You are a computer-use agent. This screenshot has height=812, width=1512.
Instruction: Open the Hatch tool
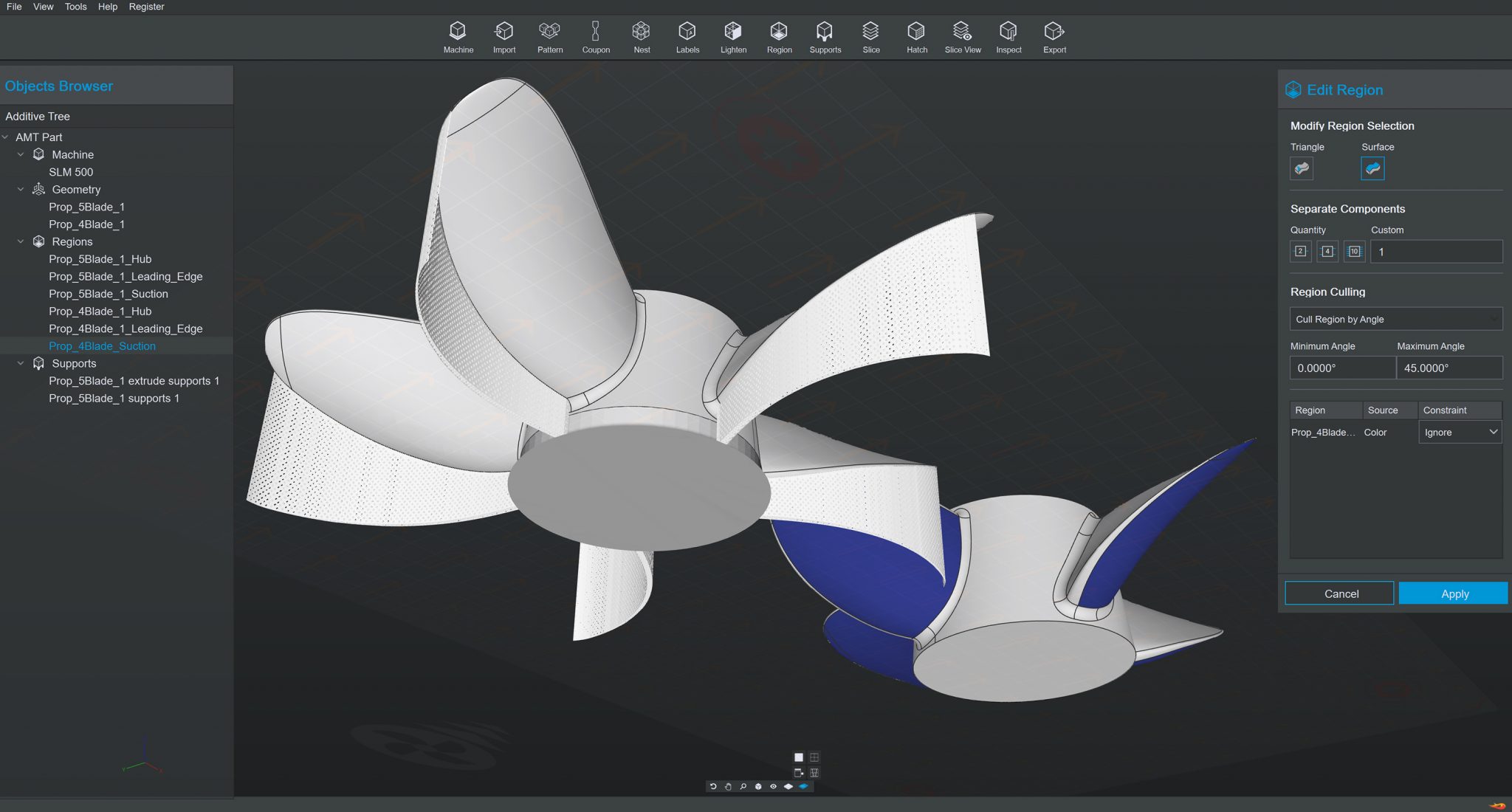pyautogui.click(x=917, y=36)
